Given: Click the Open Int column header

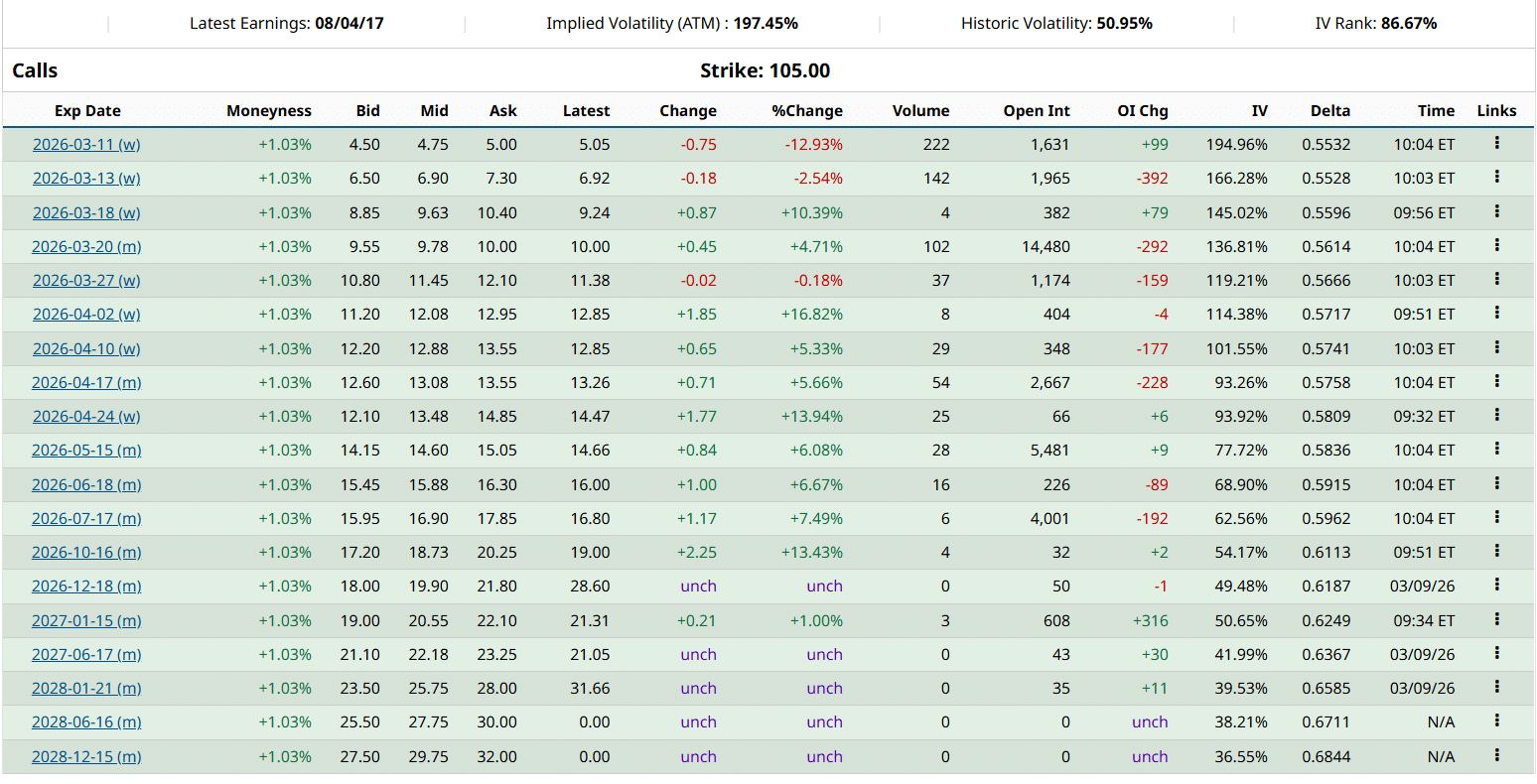Looking at the screenshot, I should pos(1036,111).
